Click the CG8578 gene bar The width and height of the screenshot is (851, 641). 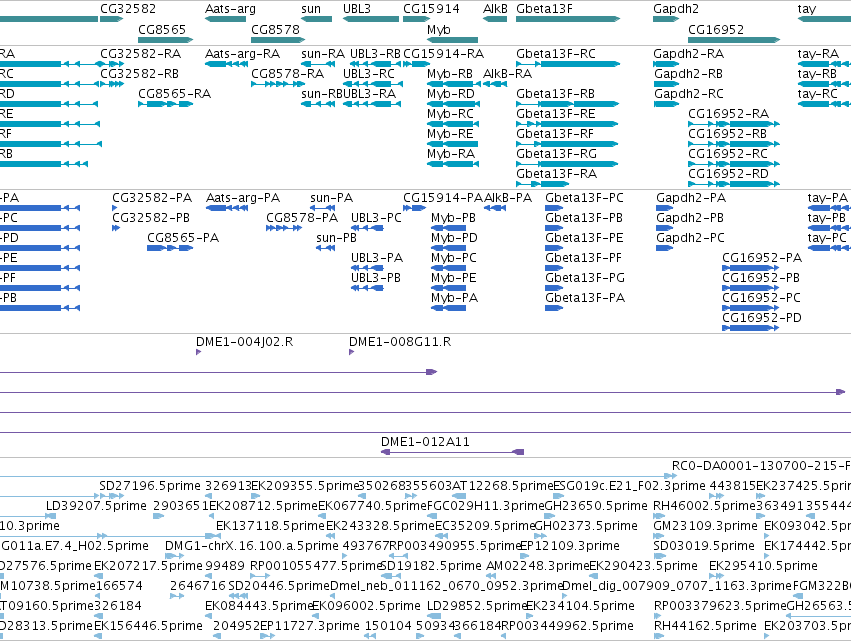tap(278, 40)
